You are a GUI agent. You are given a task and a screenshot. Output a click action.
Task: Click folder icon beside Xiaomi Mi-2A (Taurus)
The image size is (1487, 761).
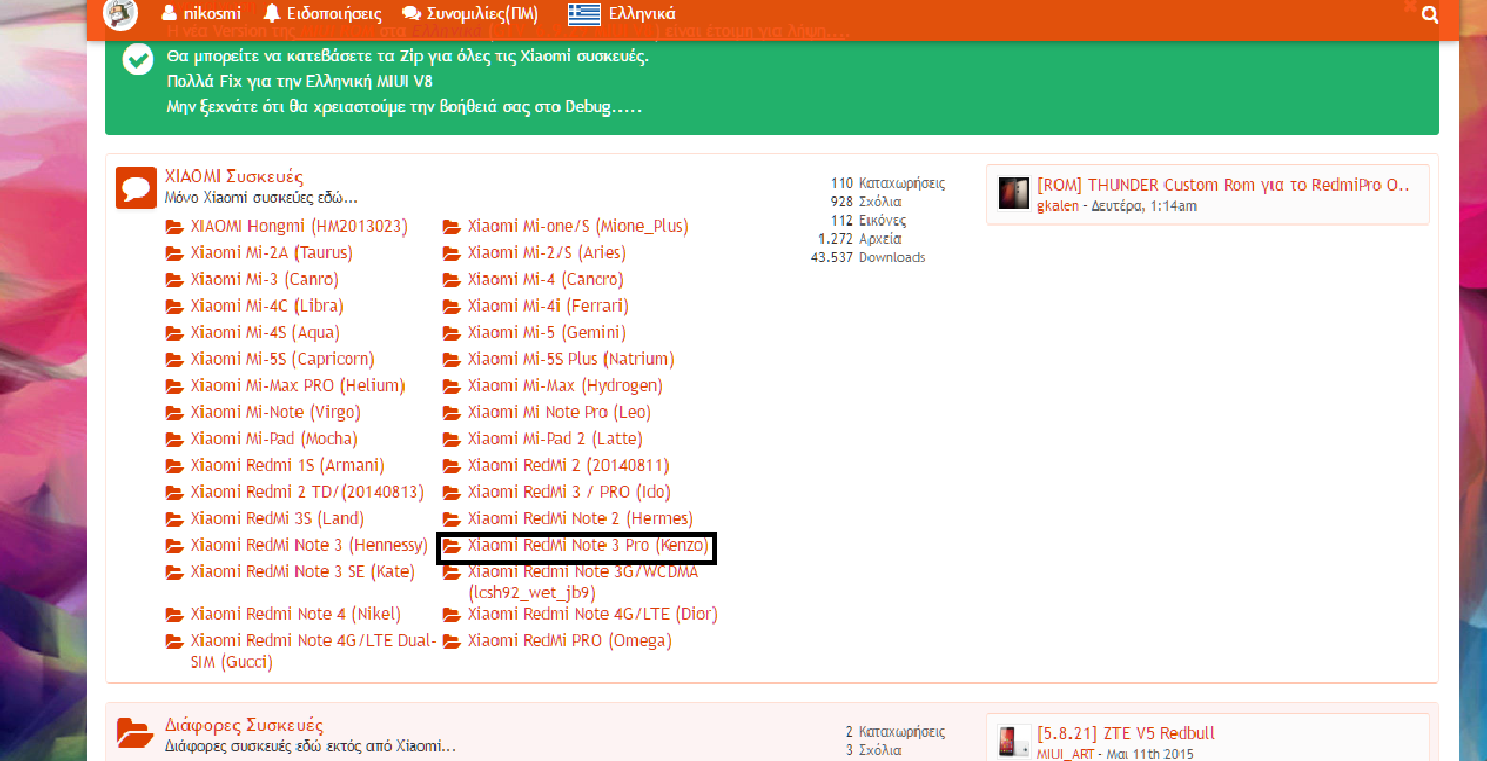[175, 253]
